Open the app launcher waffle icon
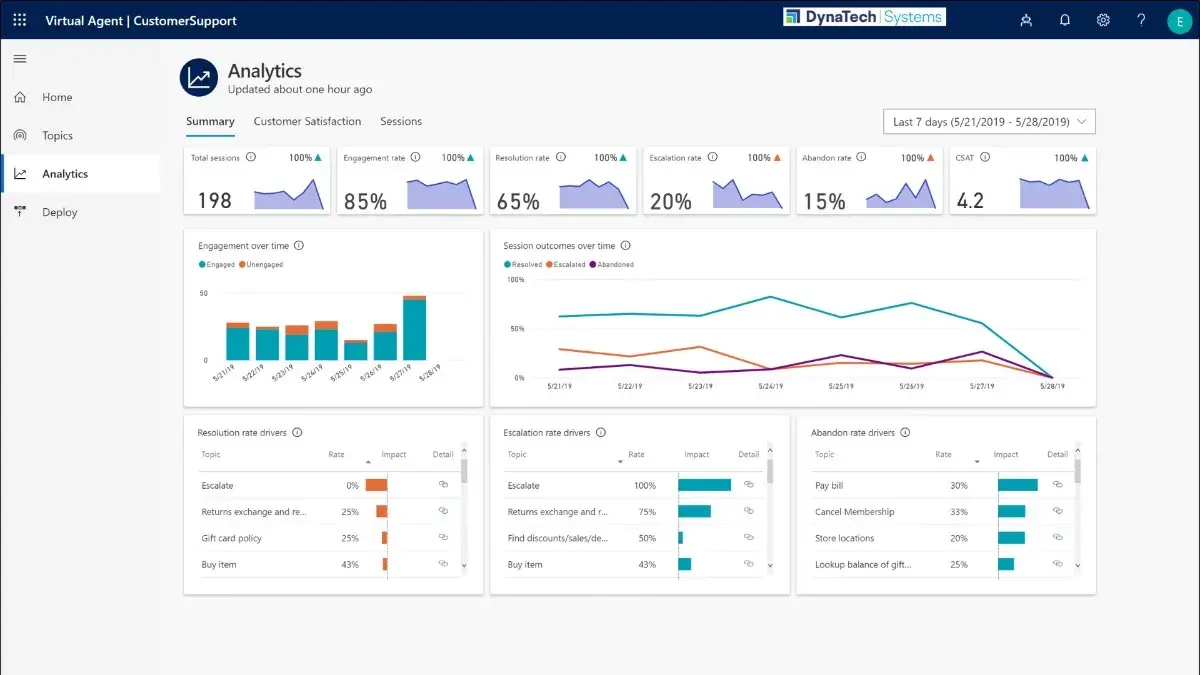 point(19,20)
